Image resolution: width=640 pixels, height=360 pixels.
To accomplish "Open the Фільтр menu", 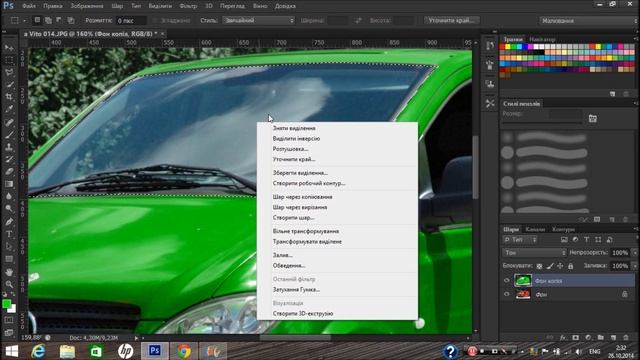I will tap(188, 6).
